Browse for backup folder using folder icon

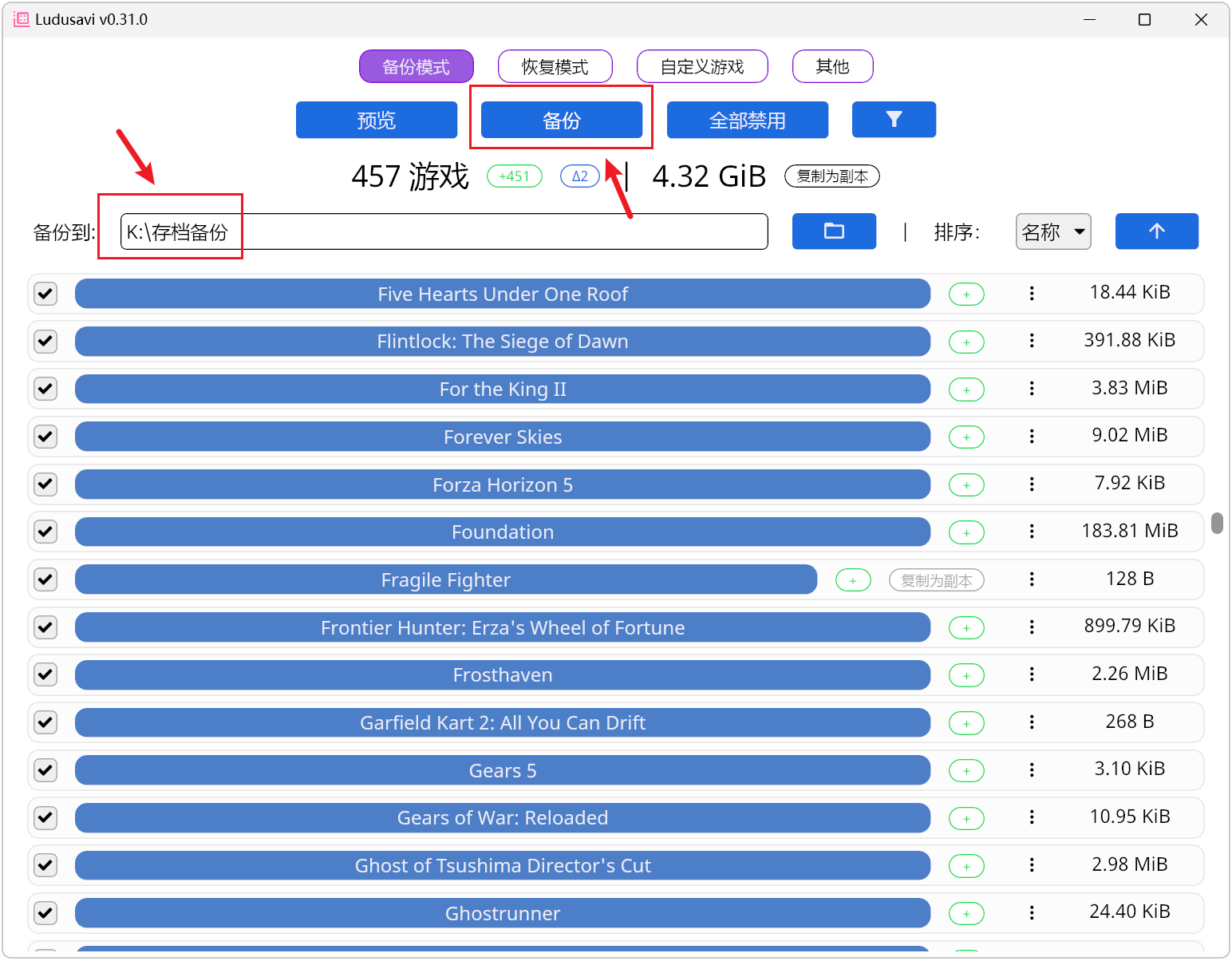click(834, 231)
